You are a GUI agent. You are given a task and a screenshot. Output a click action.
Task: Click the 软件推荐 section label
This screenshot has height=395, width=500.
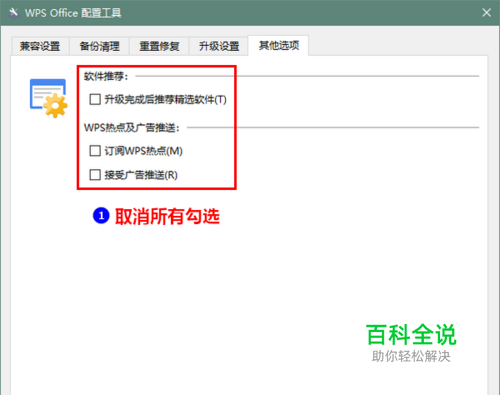coord(106,76)
